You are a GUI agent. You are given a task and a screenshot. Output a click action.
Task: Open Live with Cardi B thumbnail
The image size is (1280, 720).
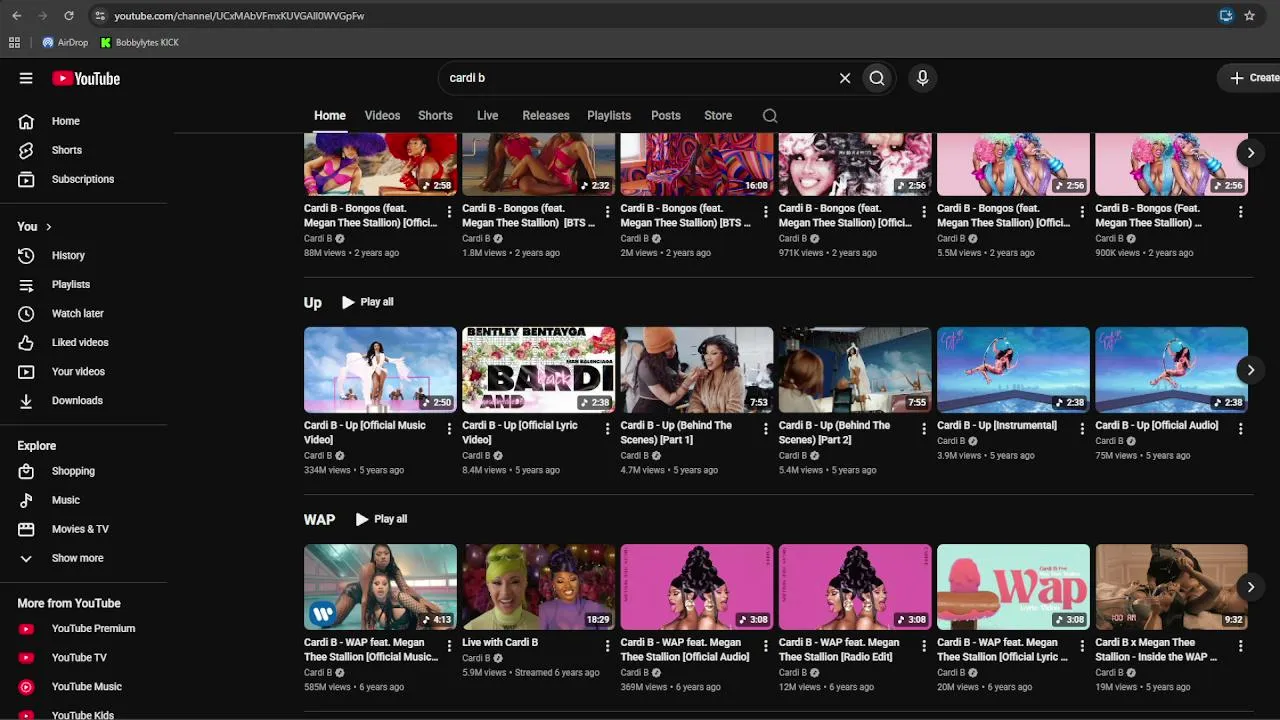[x=538, y=587]
